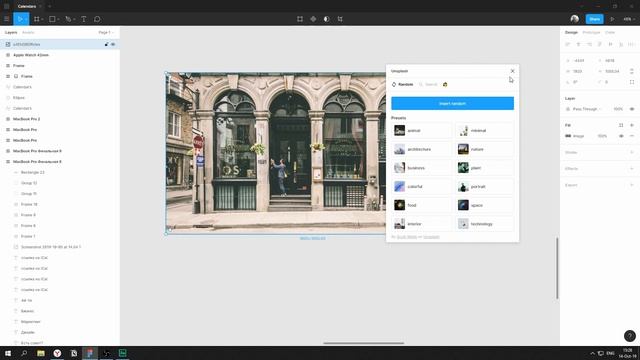Toggle lock on selected top layer
The width and height of the screenshot is (640, 360).
click(107, 44)
